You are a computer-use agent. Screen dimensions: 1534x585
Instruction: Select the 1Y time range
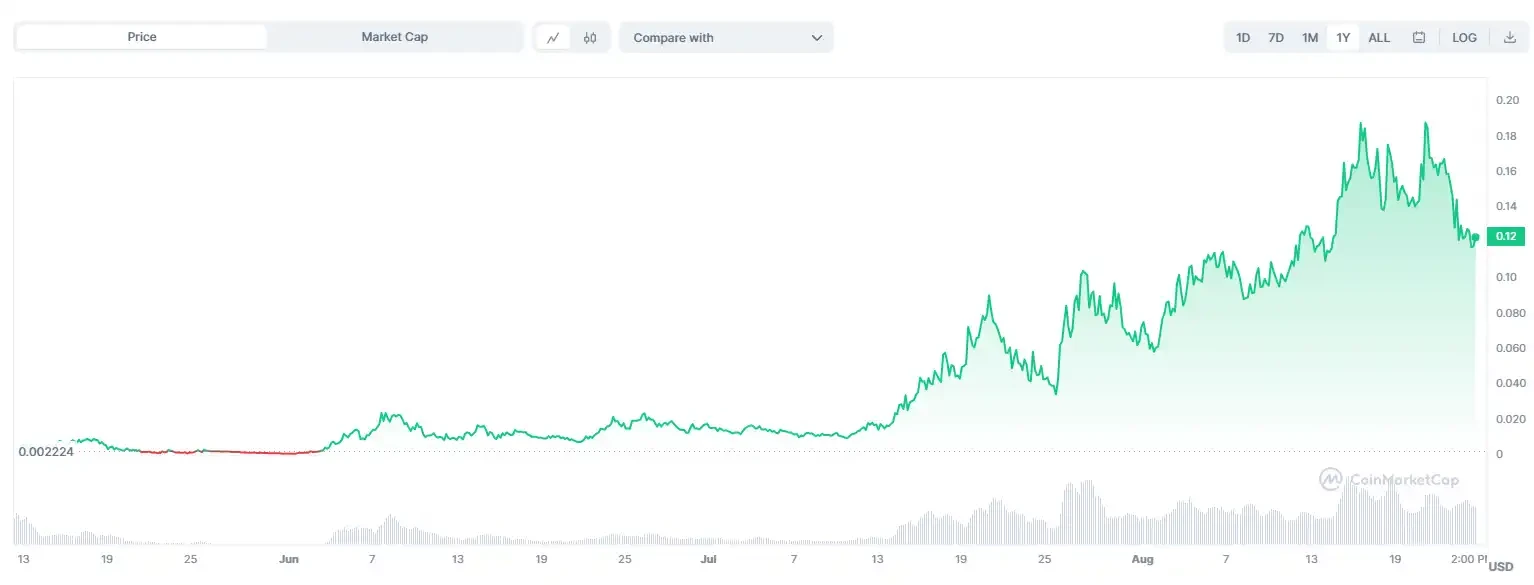[x=1343, y=38]
